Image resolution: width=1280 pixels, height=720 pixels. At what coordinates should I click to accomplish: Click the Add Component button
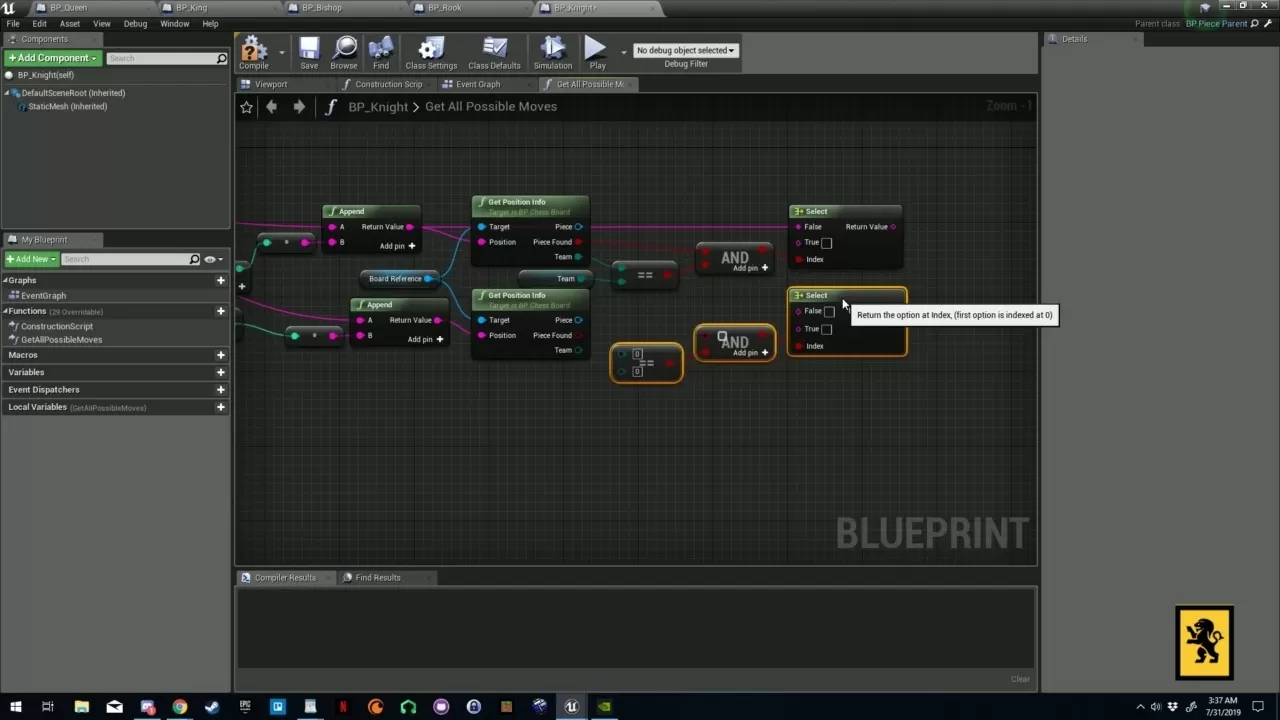click(x=51, y=57)
